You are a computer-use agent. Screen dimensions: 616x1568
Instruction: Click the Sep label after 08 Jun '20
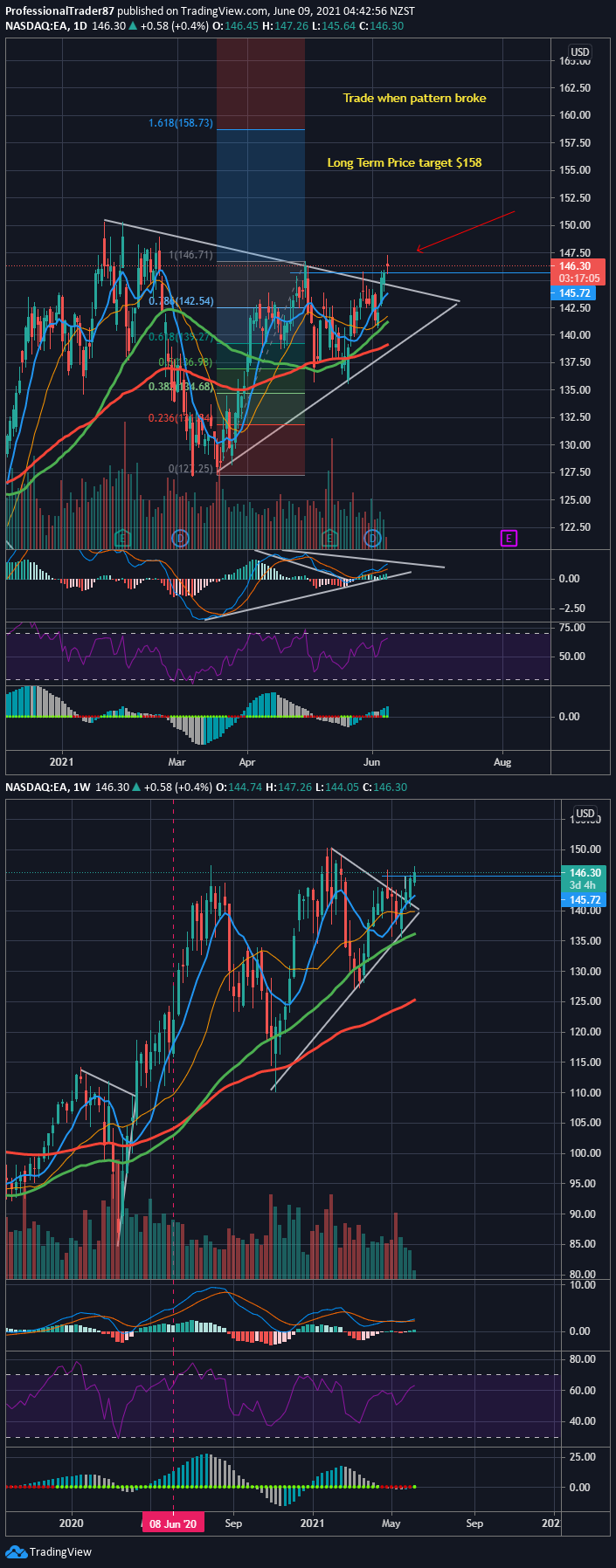(233, 1523)
